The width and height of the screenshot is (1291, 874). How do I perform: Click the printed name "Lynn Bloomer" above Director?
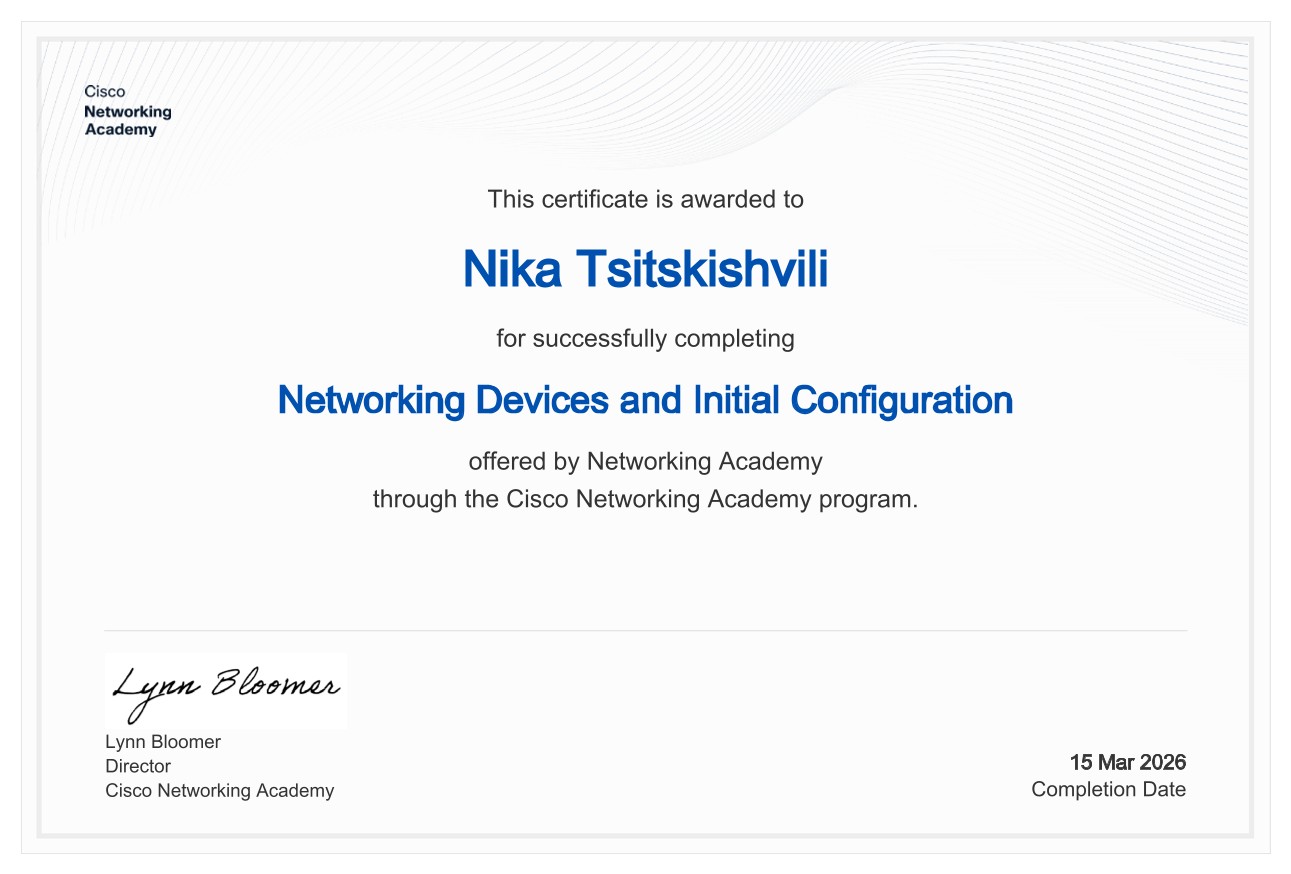click(163, 742)
